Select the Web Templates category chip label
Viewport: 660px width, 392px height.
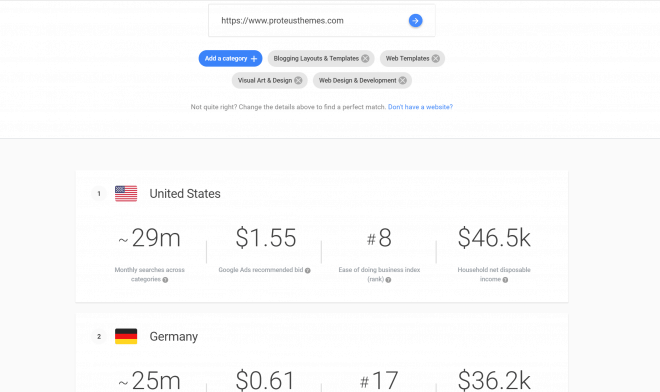coord(407,59)
